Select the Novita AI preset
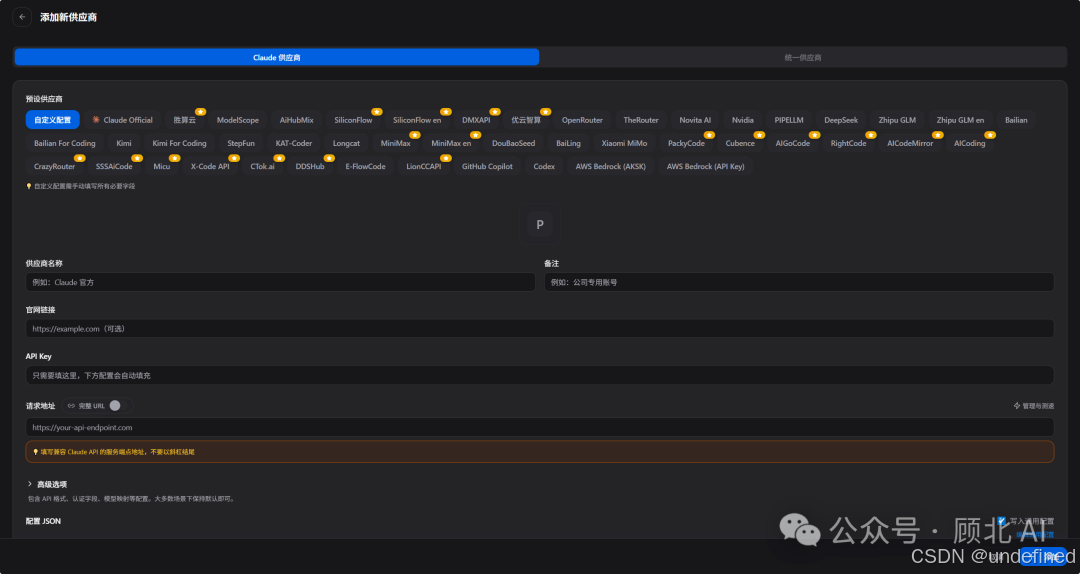The width and height of the screenshot is (1080, 574). pyautogui.click(x=695, y=120)
